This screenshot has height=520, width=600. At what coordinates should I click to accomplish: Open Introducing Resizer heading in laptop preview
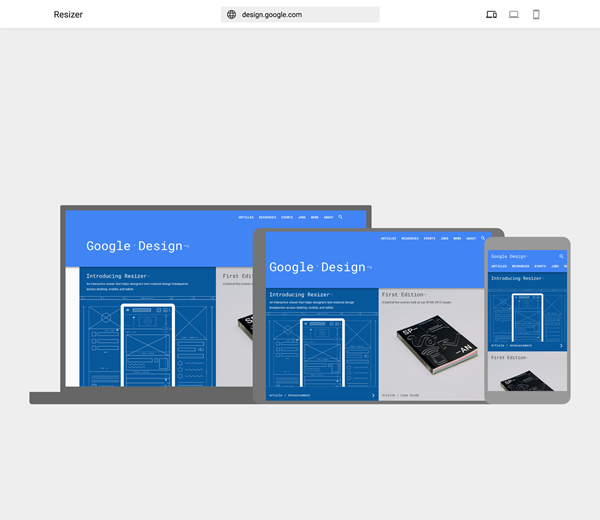117,276
